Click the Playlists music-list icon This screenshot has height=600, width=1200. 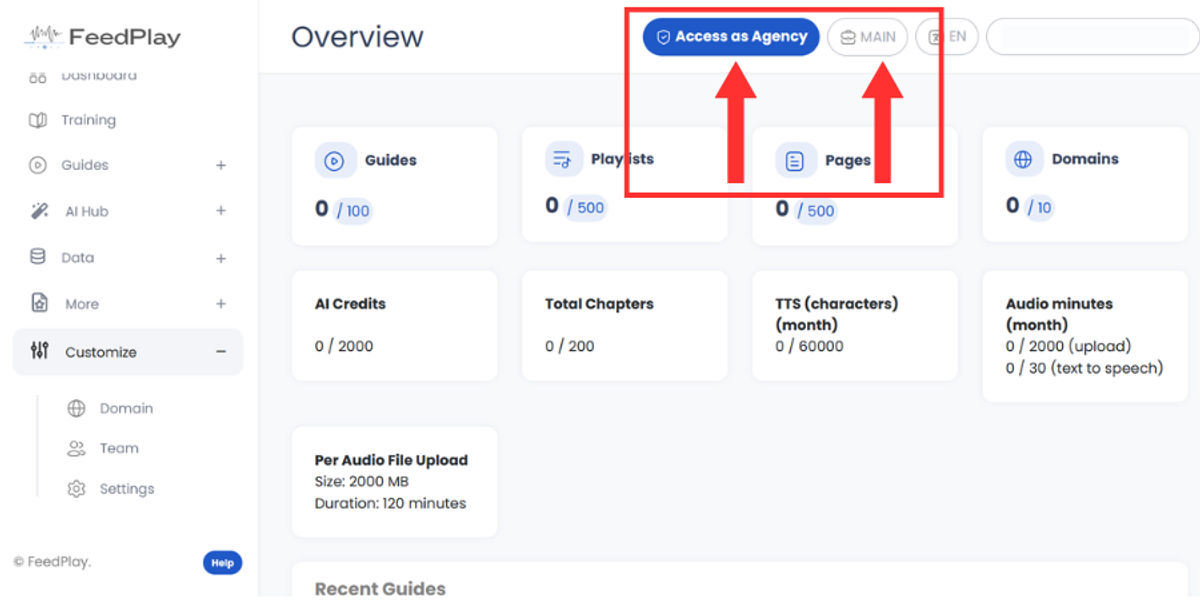pyautogui.click(x=564, y=159)
